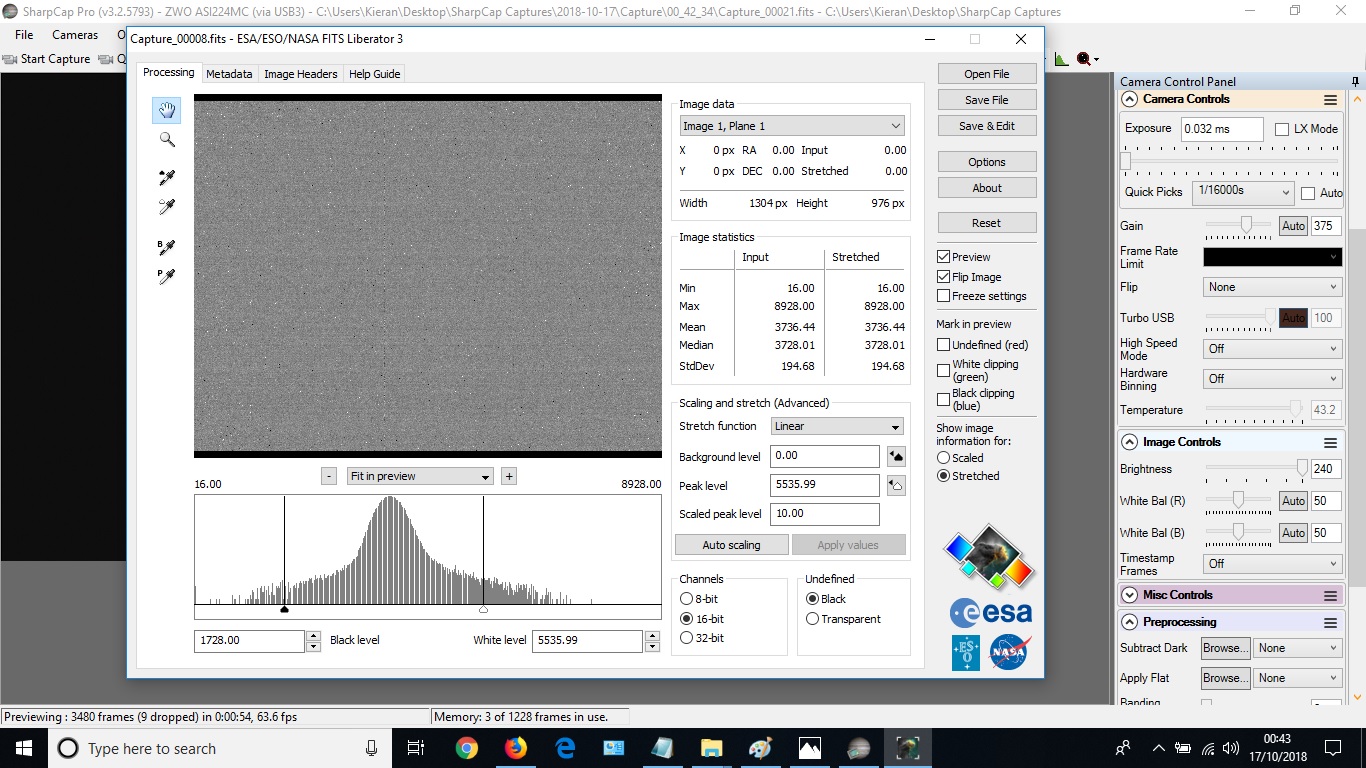
Task: Open Google Chrome from the taskbar
Action: click(x=467, y=748)
